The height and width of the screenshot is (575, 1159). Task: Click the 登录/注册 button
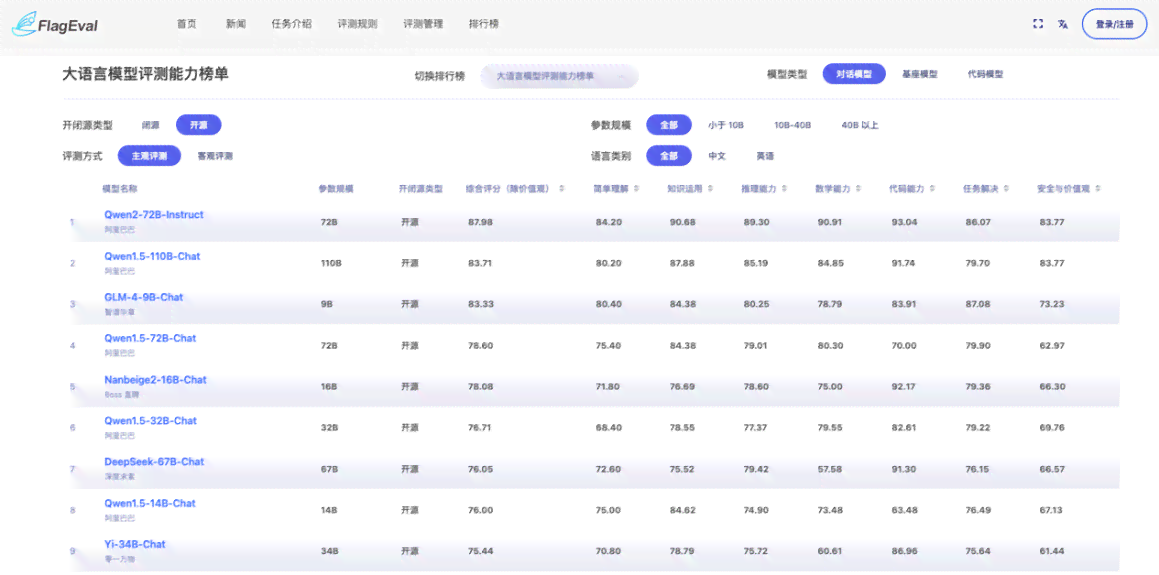1114,24
